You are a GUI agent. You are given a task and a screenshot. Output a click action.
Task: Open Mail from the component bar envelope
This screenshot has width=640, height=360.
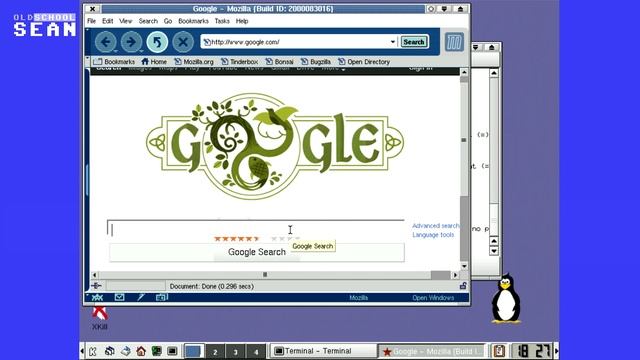[119, 297]
